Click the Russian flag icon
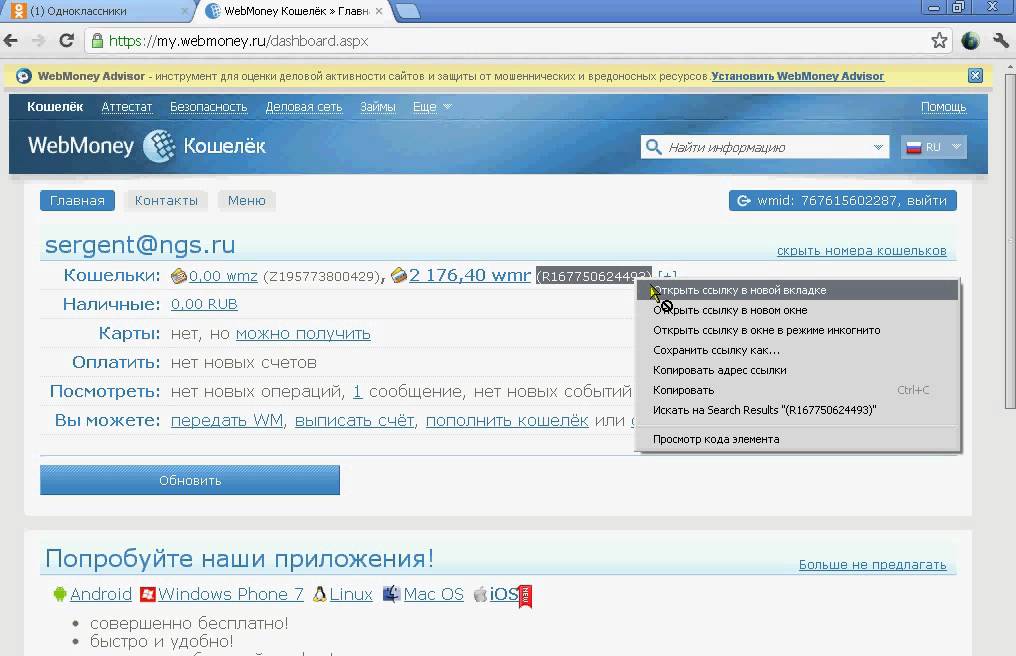The image size is (1016, 656). (914, 147)
